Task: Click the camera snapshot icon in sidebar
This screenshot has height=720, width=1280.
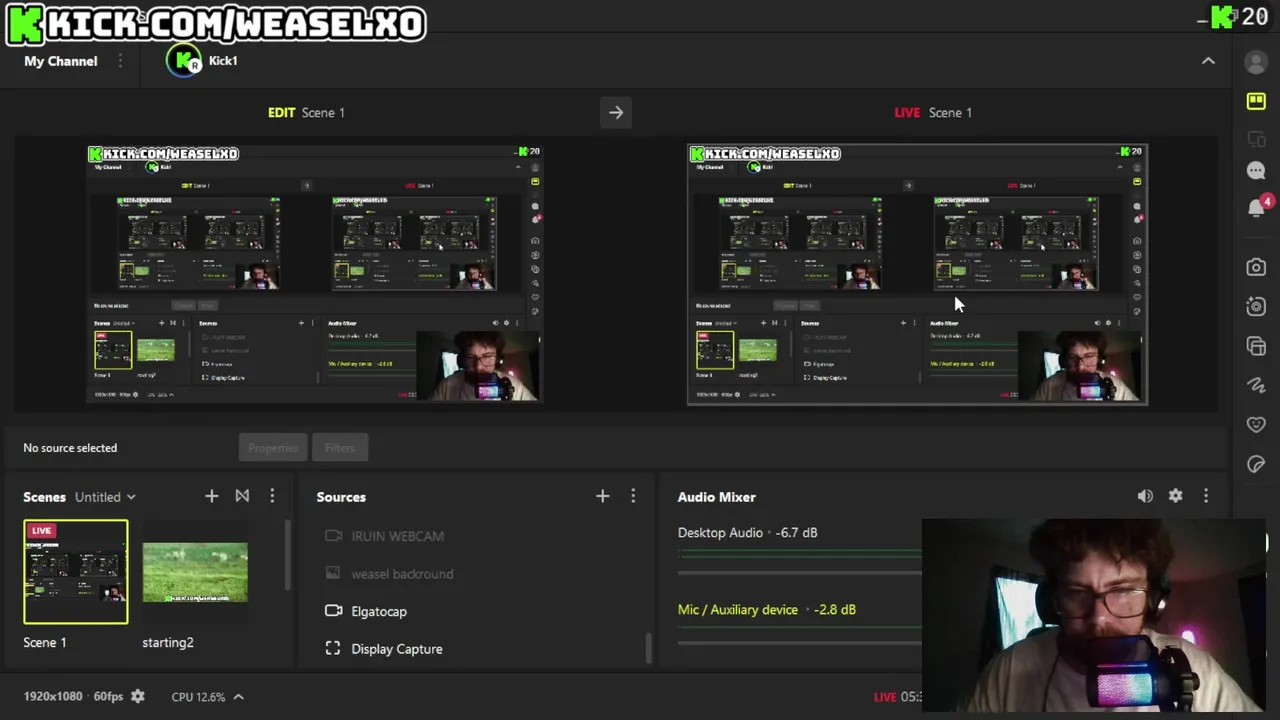Action: pyautogui.click(x=1256, y=267)
